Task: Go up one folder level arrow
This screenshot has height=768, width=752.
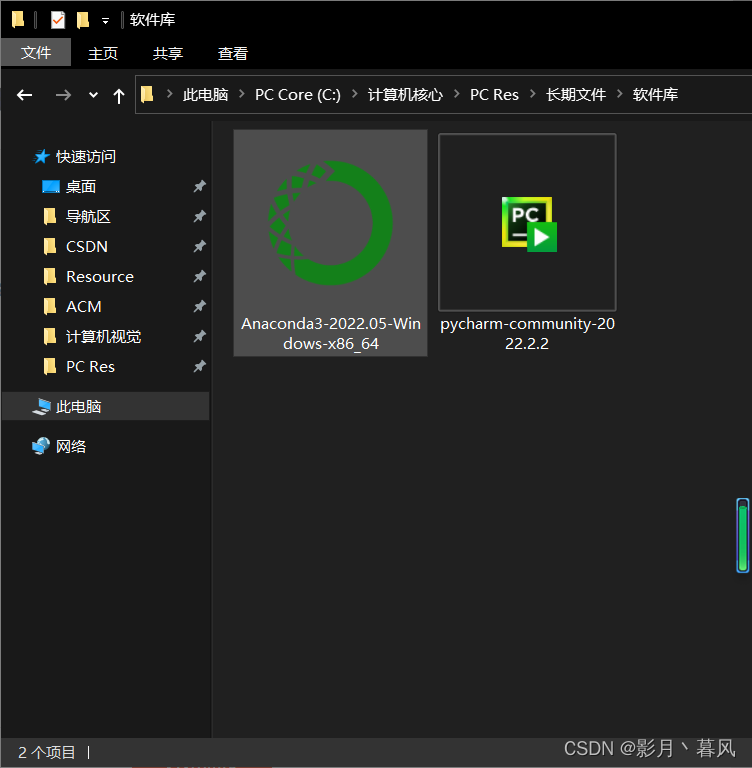Action: (x=119, y=96)
